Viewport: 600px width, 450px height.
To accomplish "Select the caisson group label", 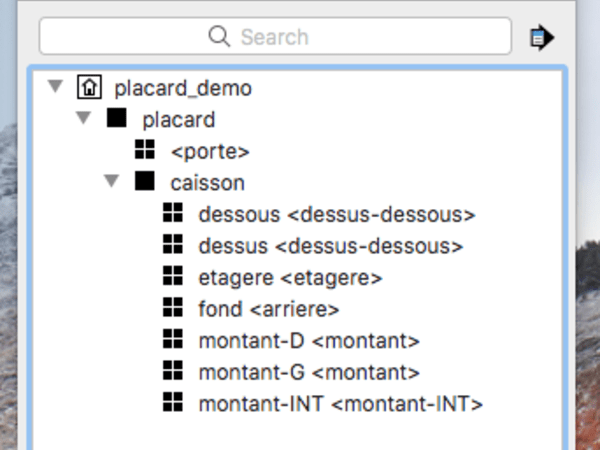I will [x=207, y=183].
